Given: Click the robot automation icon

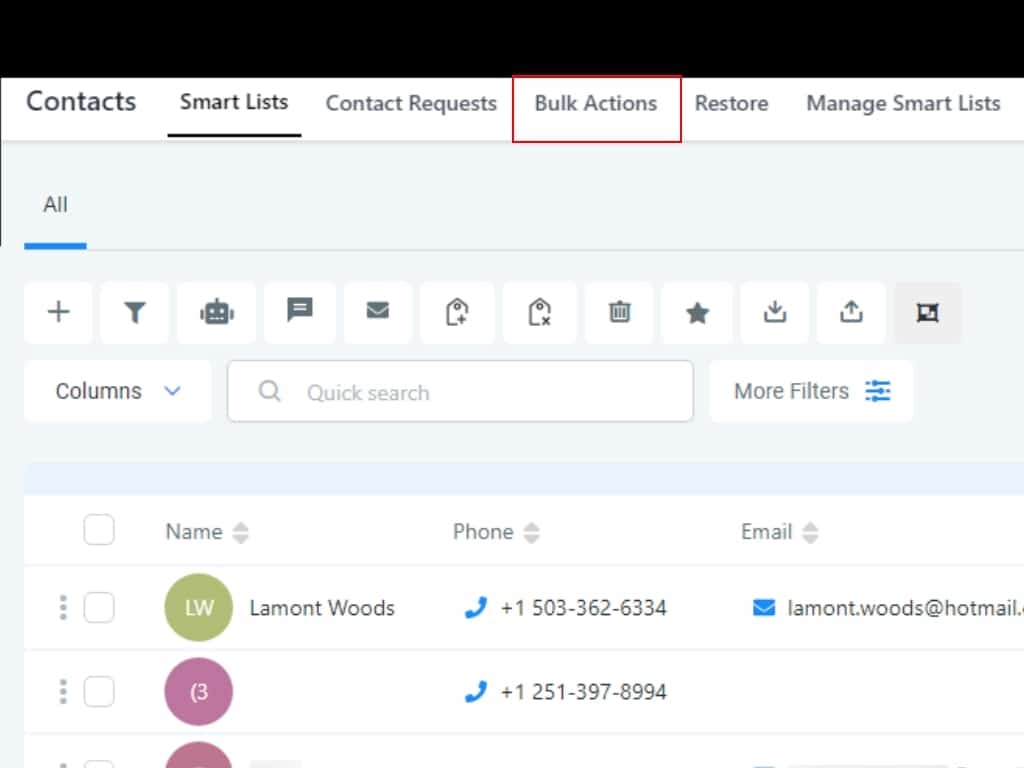Looking at the screenshot, I should [x=216, y=313].
